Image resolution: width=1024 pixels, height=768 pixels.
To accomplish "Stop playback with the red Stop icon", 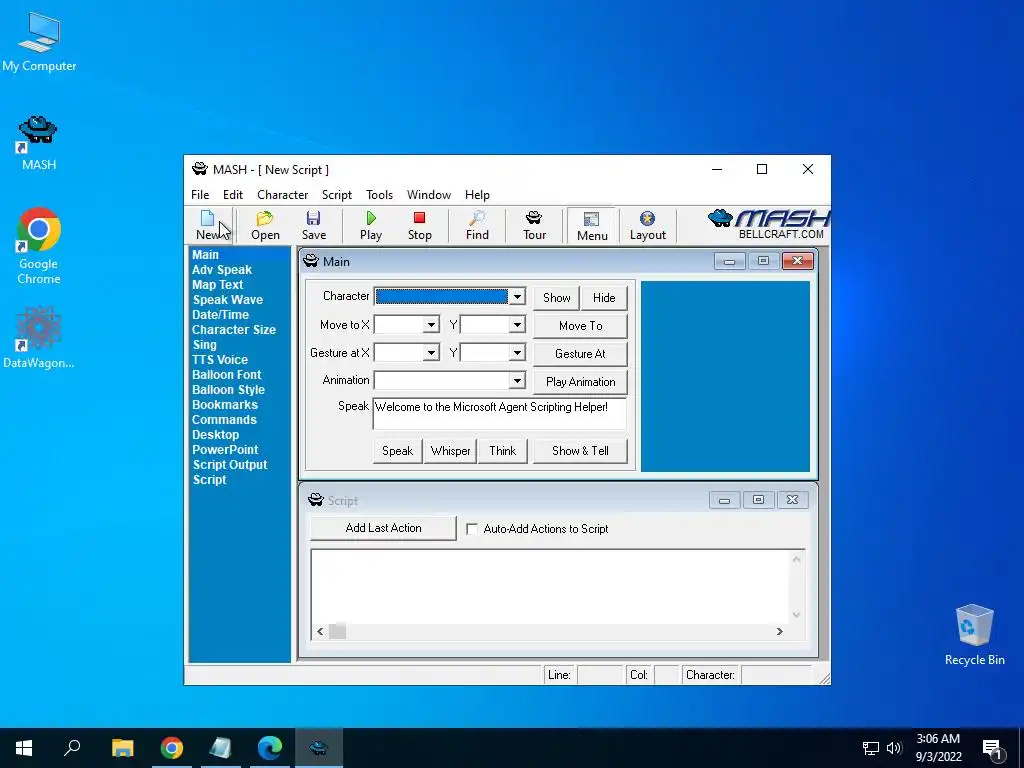I will (x=419, y=225).
